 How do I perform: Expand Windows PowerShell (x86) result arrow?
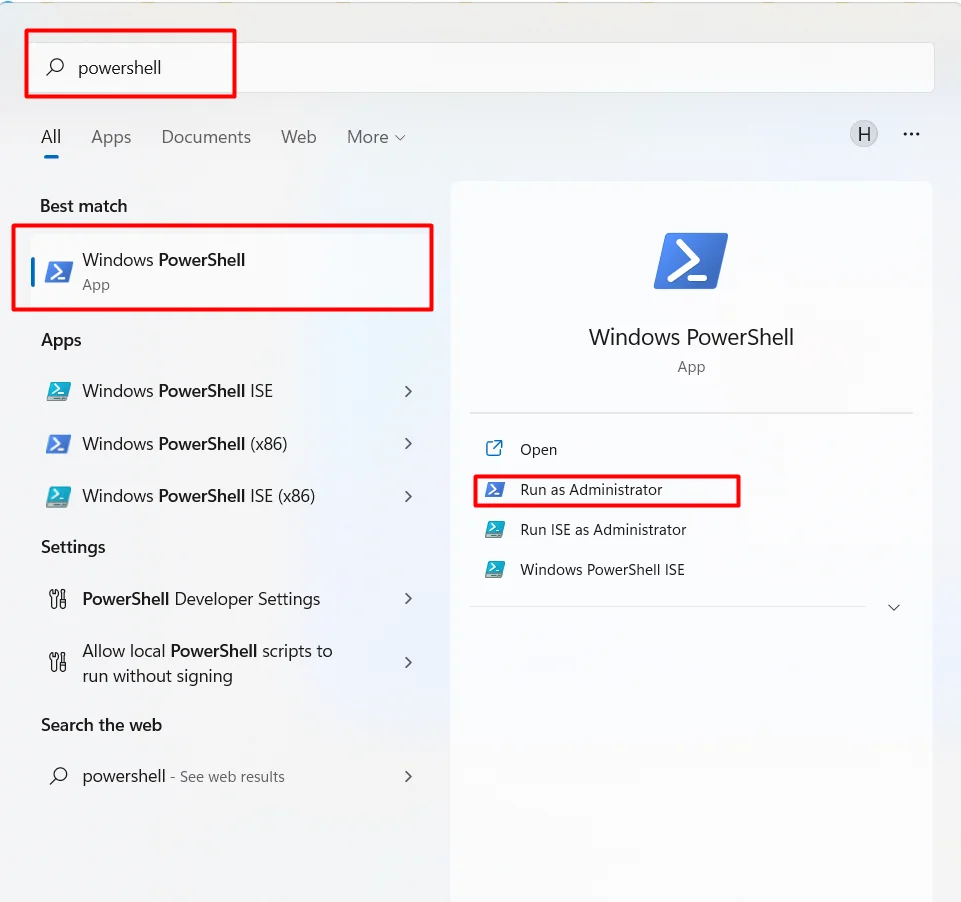click(408, 444)
